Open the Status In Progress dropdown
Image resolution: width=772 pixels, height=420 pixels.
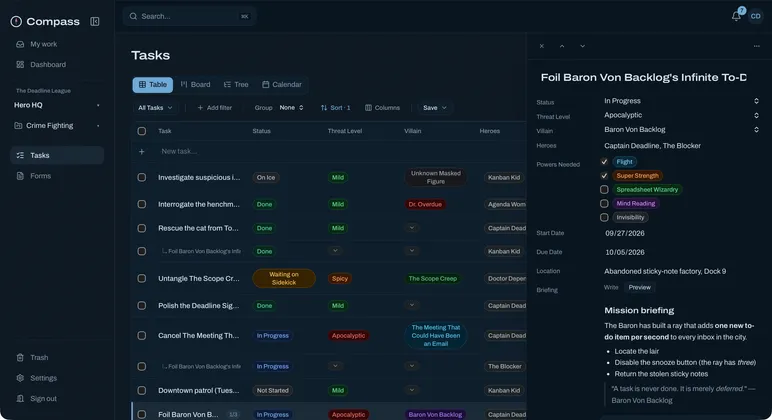pyautogui.click(x=681, y=101)
